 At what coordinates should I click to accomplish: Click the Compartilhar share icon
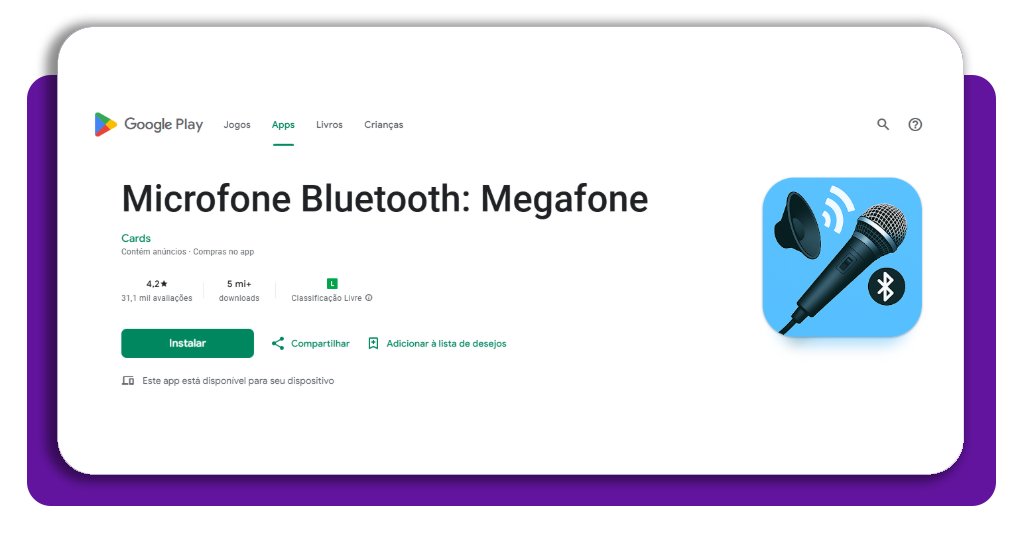click(278, 343)
